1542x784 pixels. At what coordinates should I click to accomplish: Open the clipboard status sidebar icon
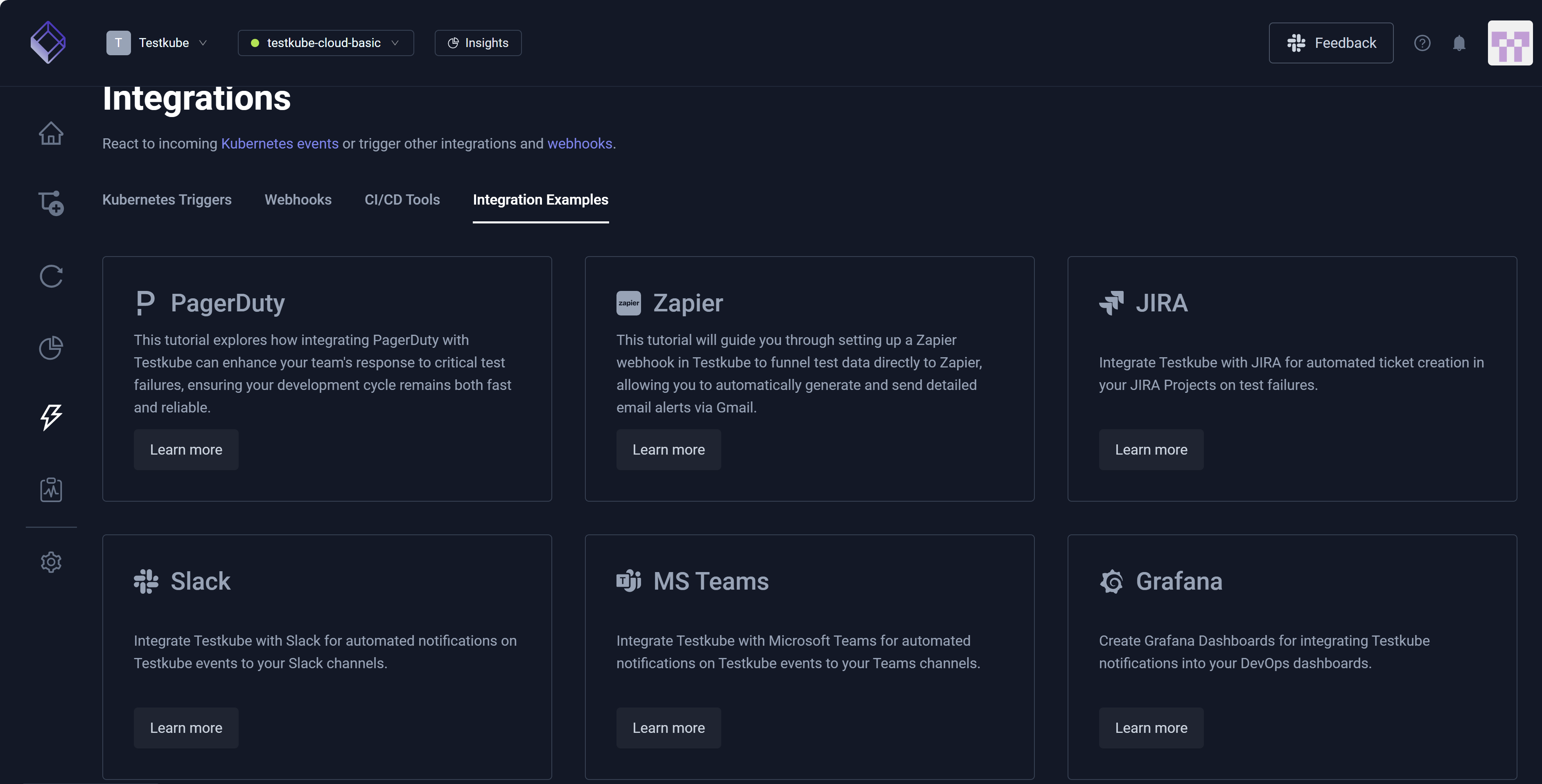(x=51, y=489)
